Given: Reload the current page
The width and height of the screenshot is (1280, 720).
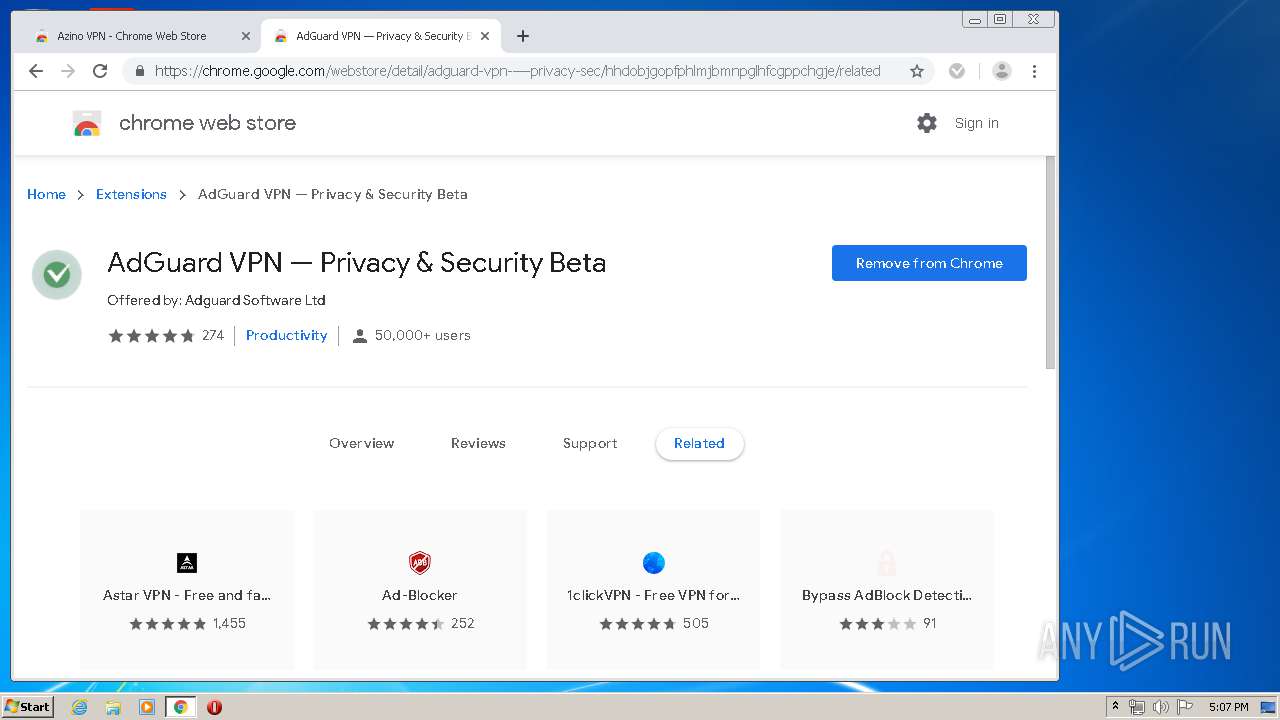Looking at the screenshot, I should coord(100,71).
